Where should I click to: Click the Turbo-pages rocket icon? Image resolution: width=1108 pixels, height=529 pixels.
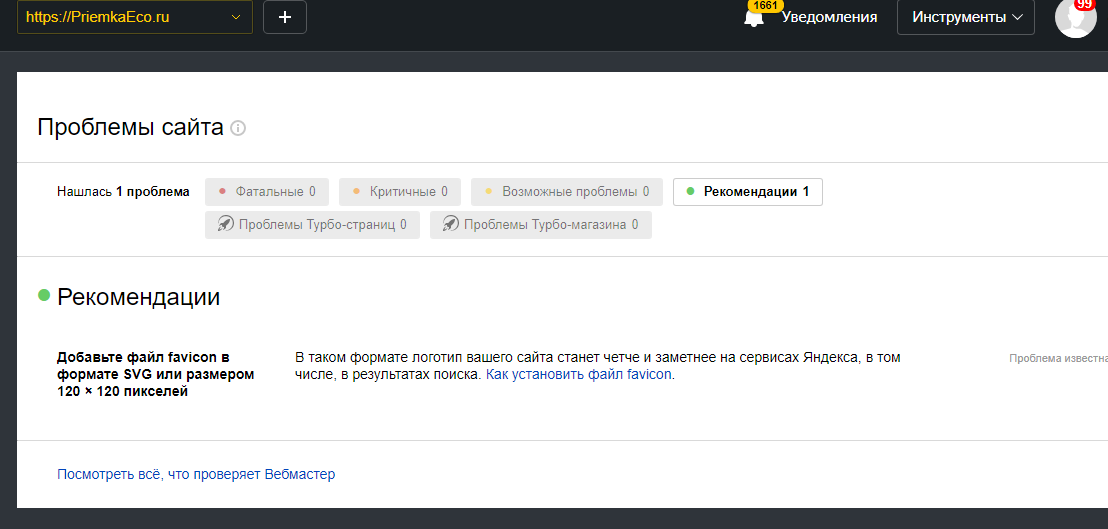pos(226,225)
